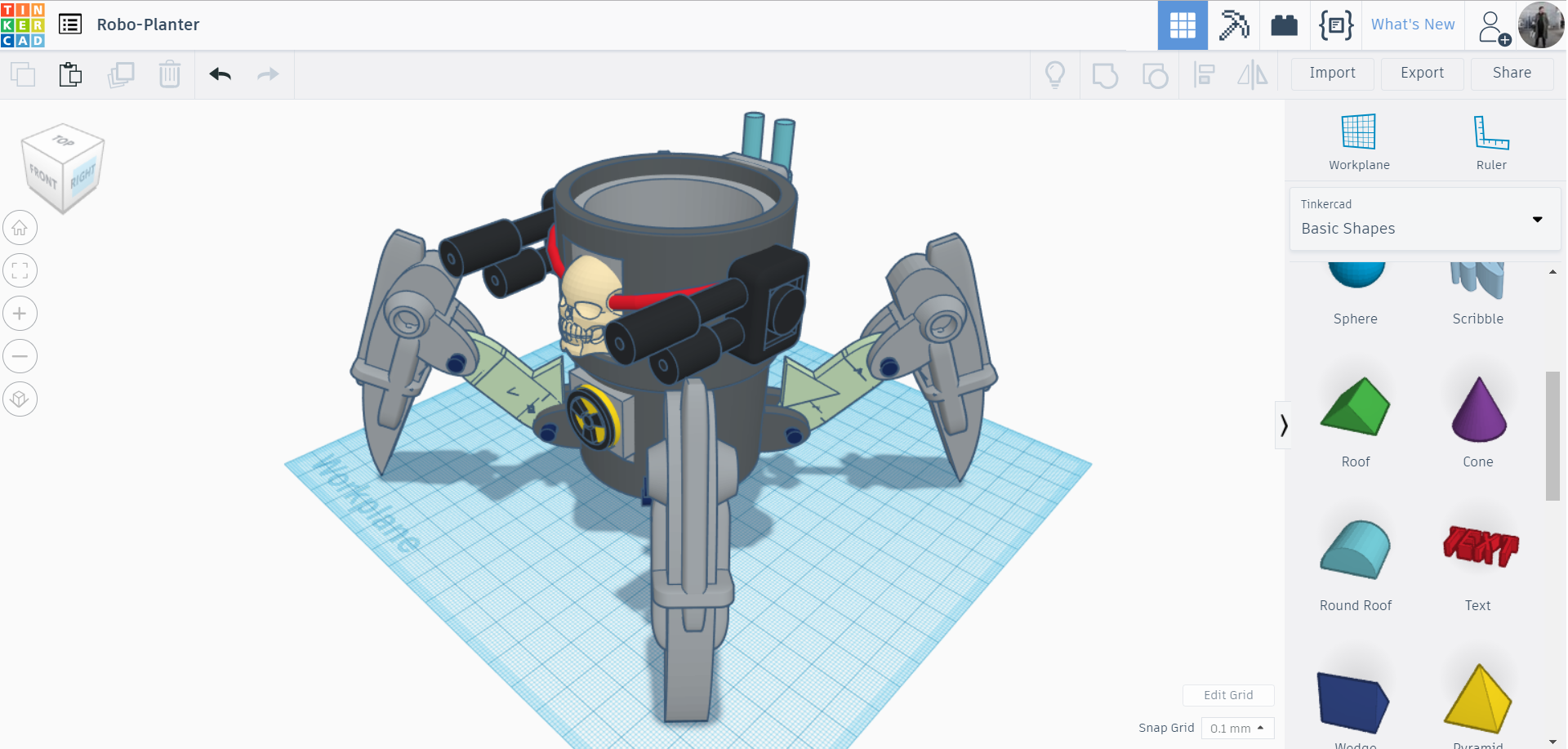
Task: Open the What's New link
Action: [1413, 25]
